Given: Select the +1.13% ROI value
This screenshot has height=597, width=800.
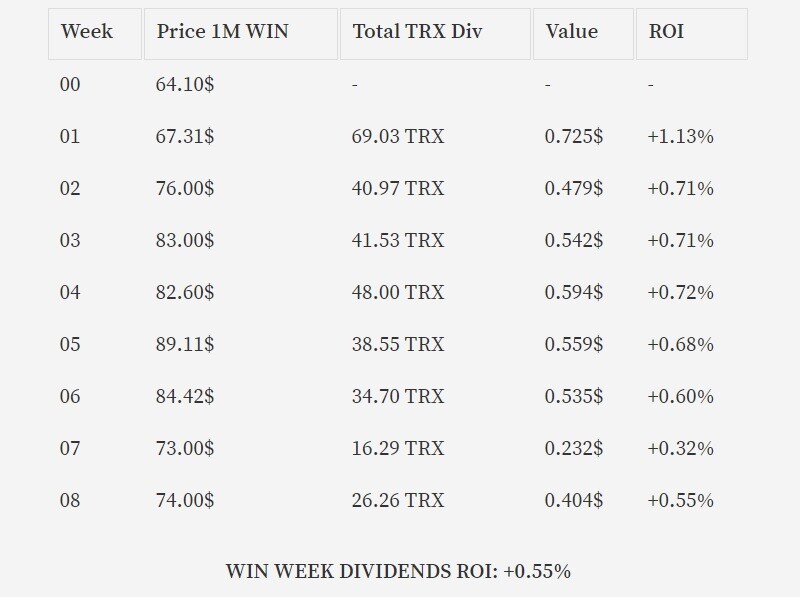Looking at the screenshot, I should 681,137.
